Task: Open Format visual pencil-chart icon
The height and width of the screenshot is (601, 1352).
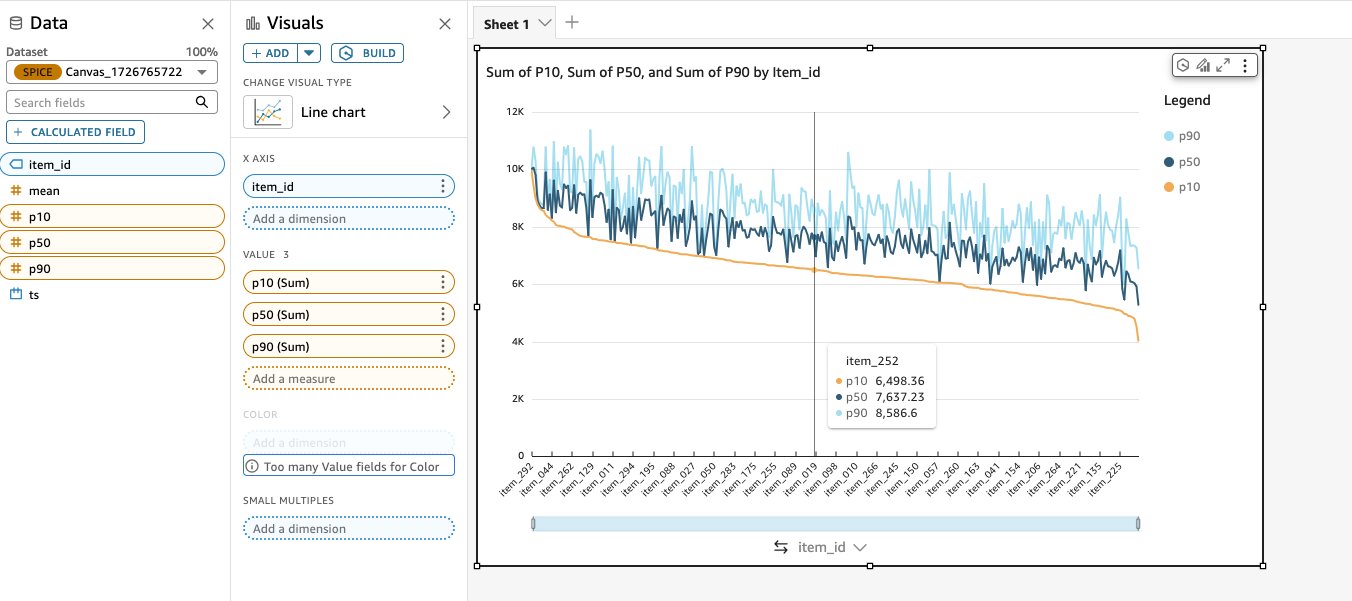Action: pos(1203,65)
